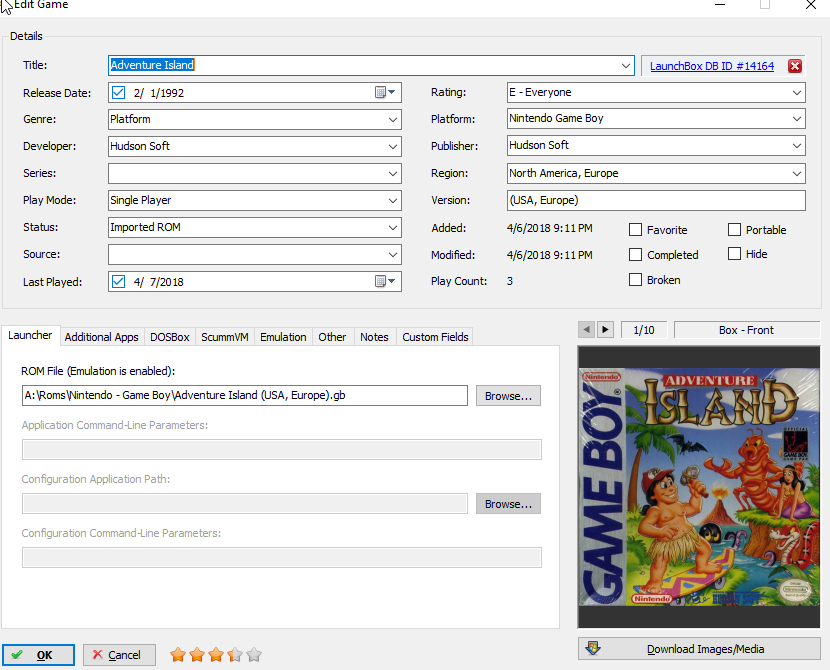Screen dimensions: 830x670
Task: Mark the game as Broken
Action: (x=635, y=279)
